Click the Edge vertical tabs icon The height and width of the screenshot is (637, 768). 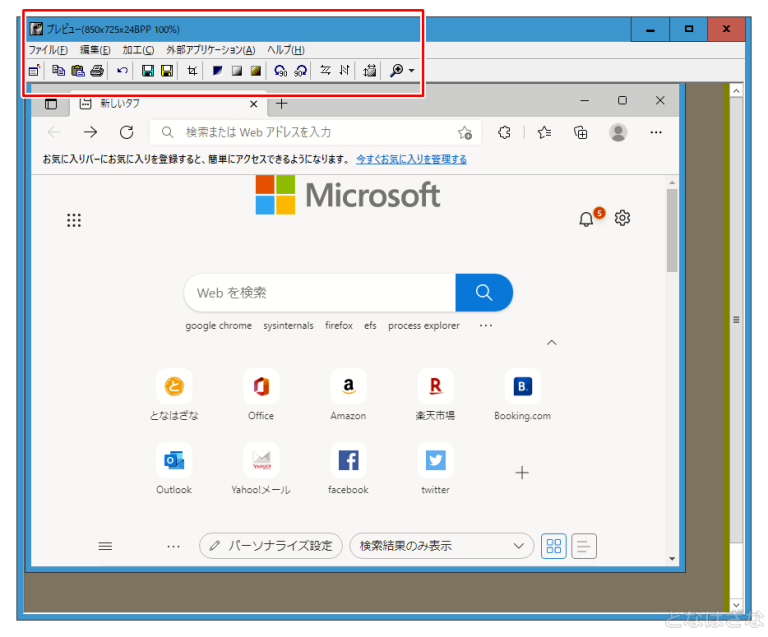pyautogui.click(x=51, y=104)
